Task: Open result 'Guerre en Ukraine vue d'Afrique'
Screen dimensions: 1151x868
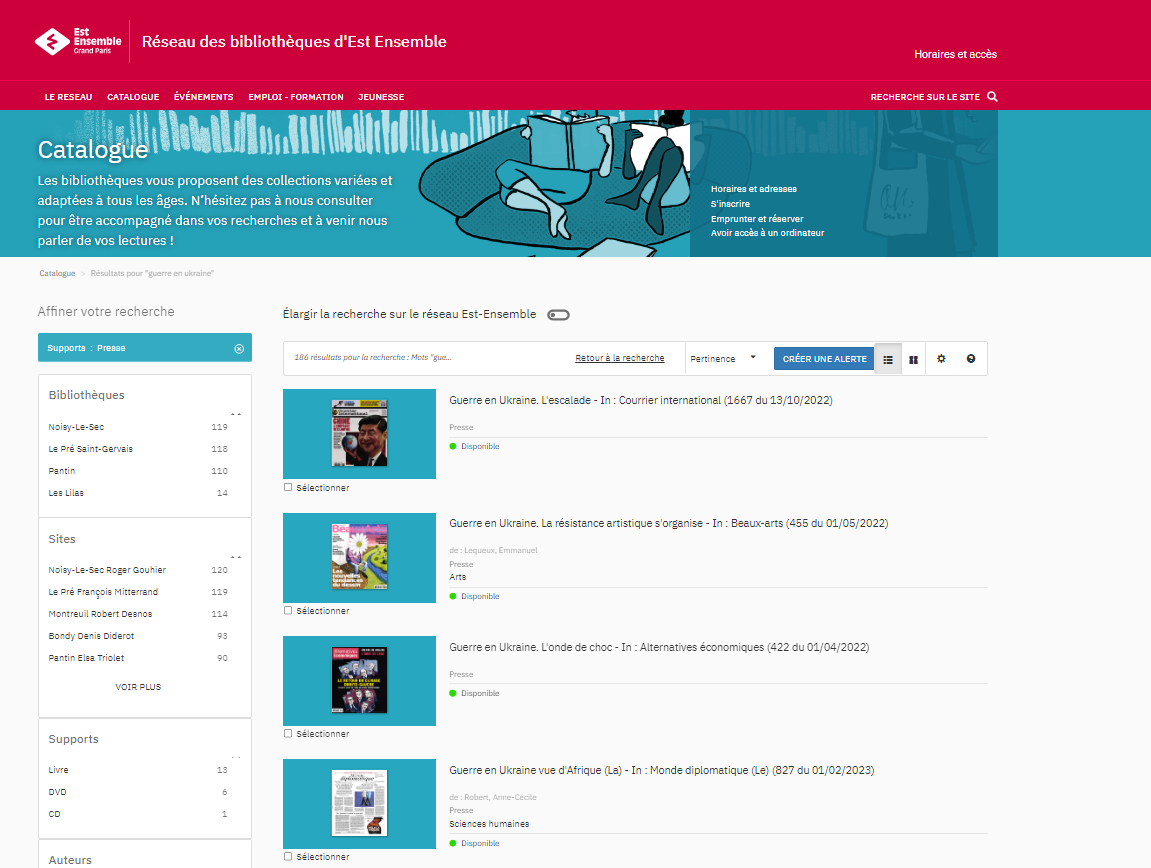Action: tap(661, 770)
